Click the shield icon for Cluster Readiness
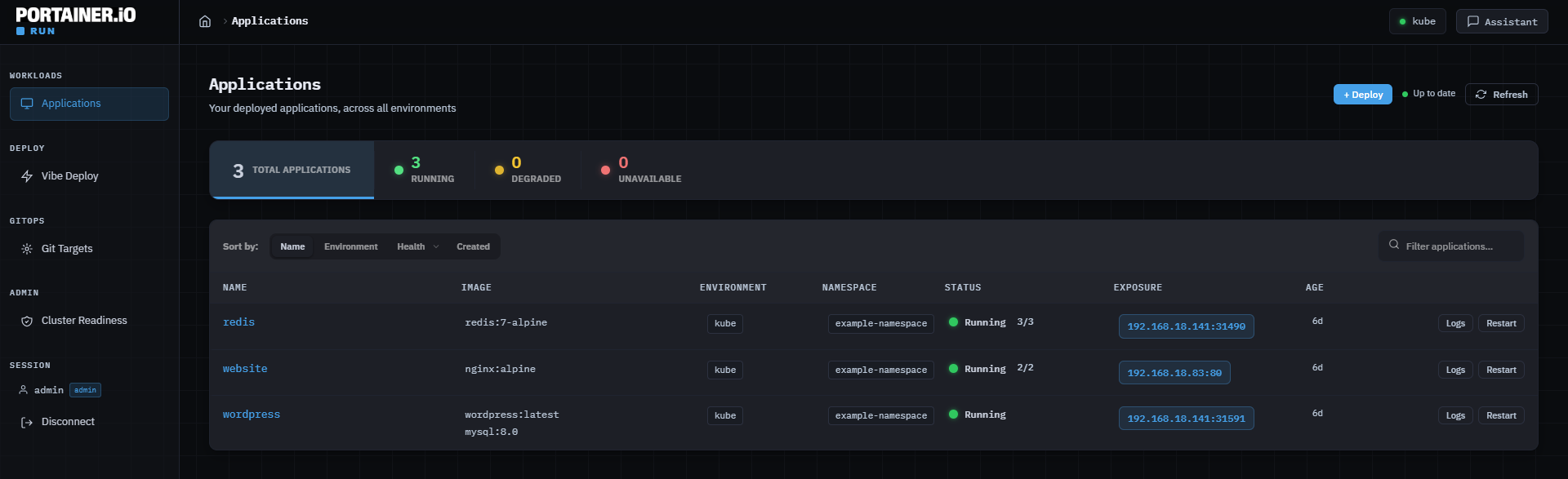The width and height of the screenshot is (1568, 479). point(27,321)
